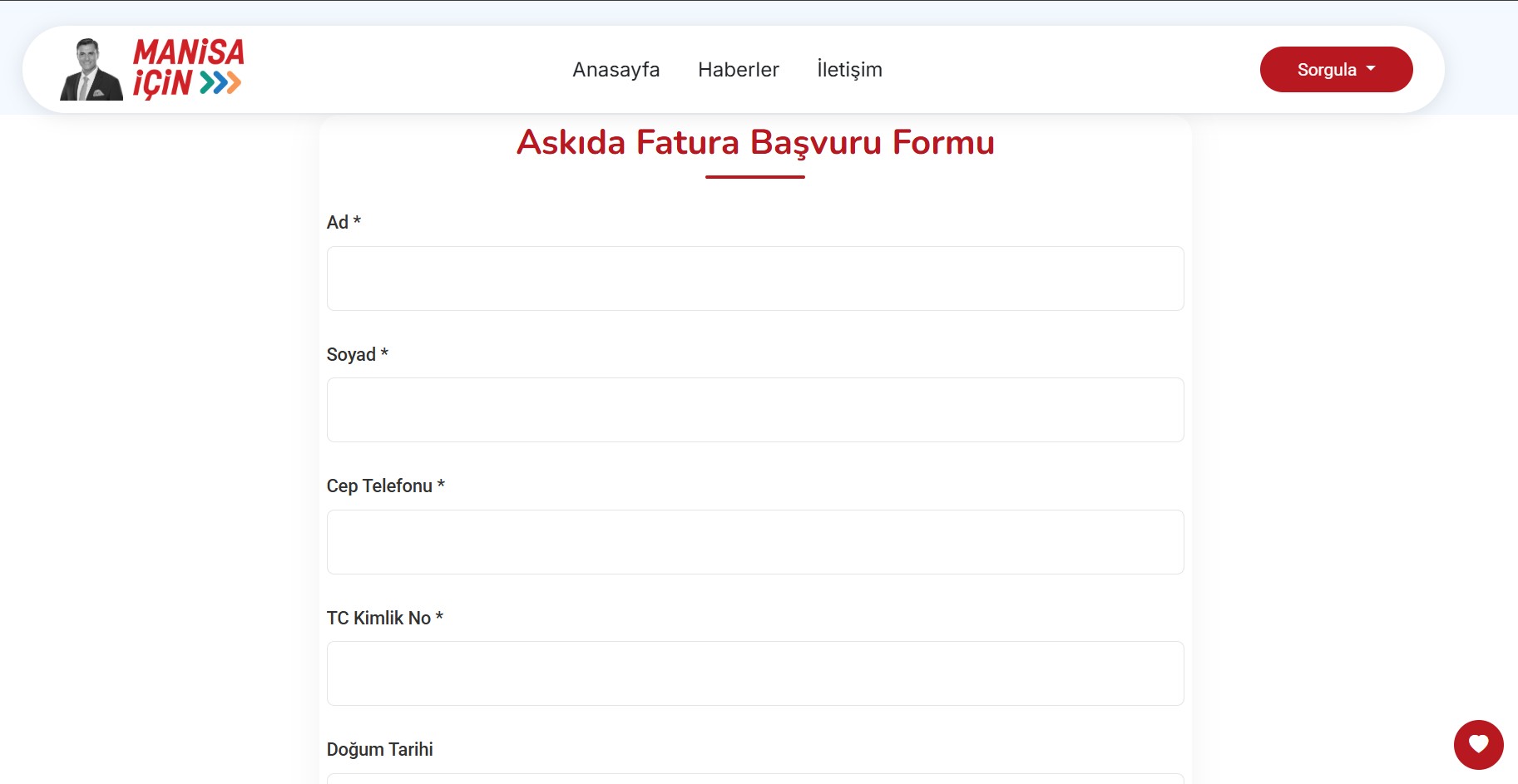Image resolution: width=1518 pixels, height=784 pixels.
Task: Open the Sorgula button menu
Action: 1327,70
